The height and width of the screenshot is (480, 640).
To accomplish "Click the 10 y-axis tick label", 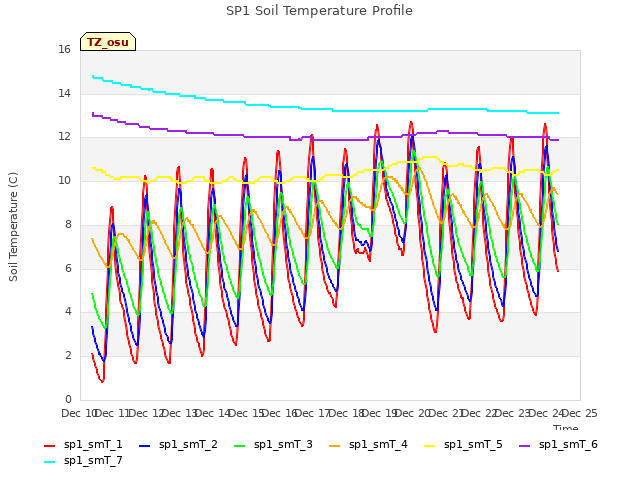I will pyautogui.click(x=64, y=180).
